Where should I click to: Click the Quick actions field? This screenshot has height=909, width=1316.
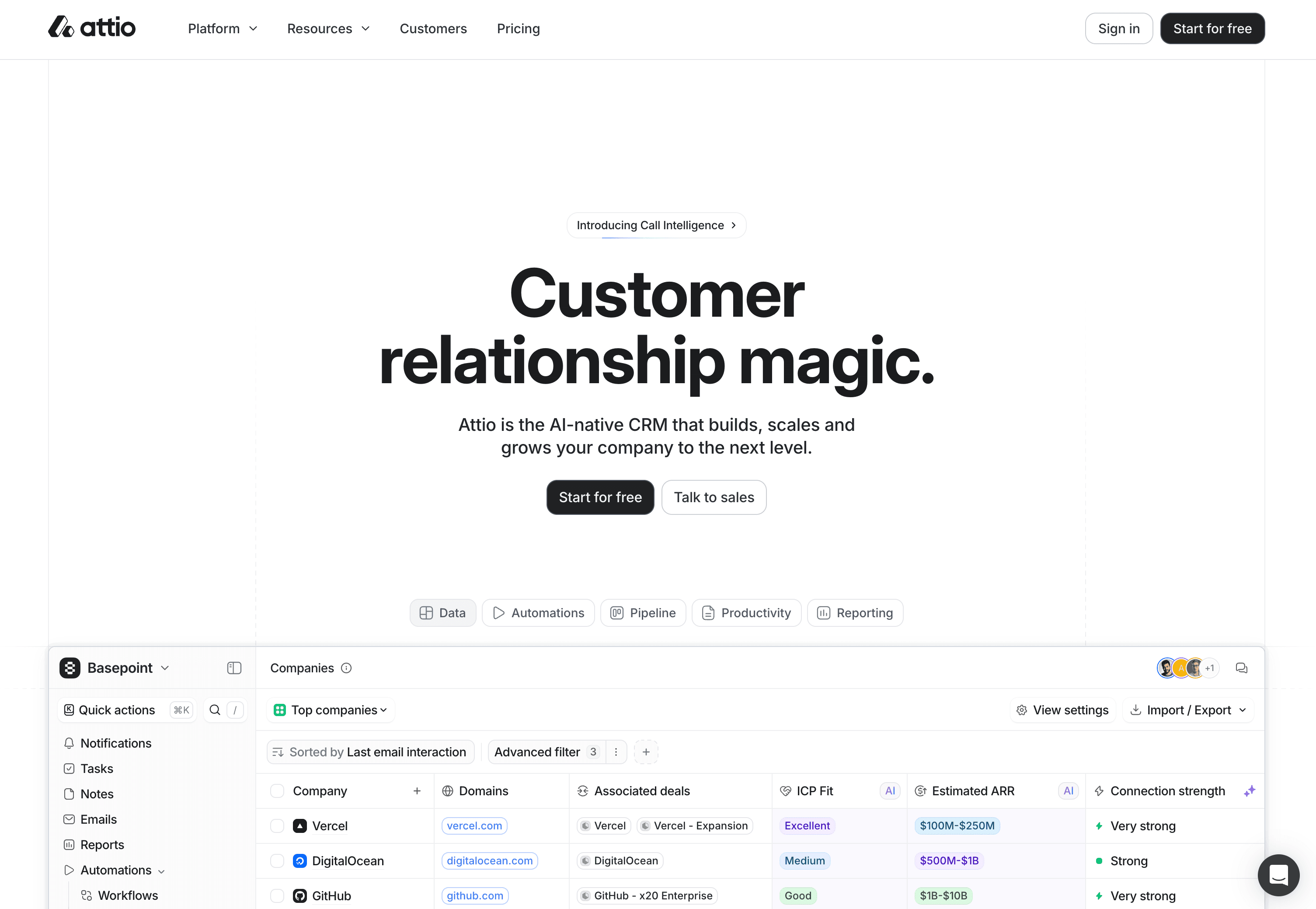pyautogui.click(x=128, y=710)
